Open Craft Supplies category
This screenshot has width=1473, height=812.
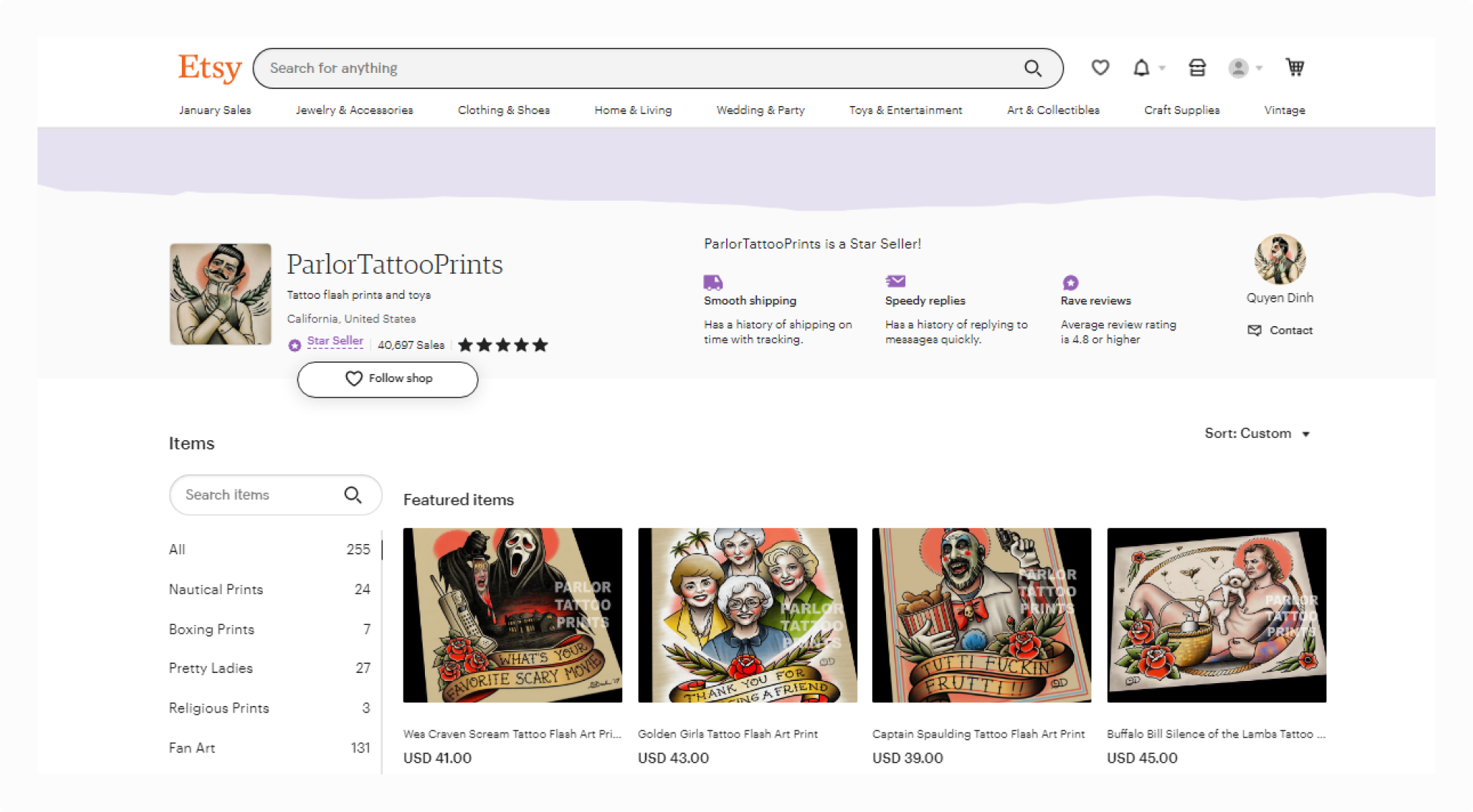pos(1182,110)
